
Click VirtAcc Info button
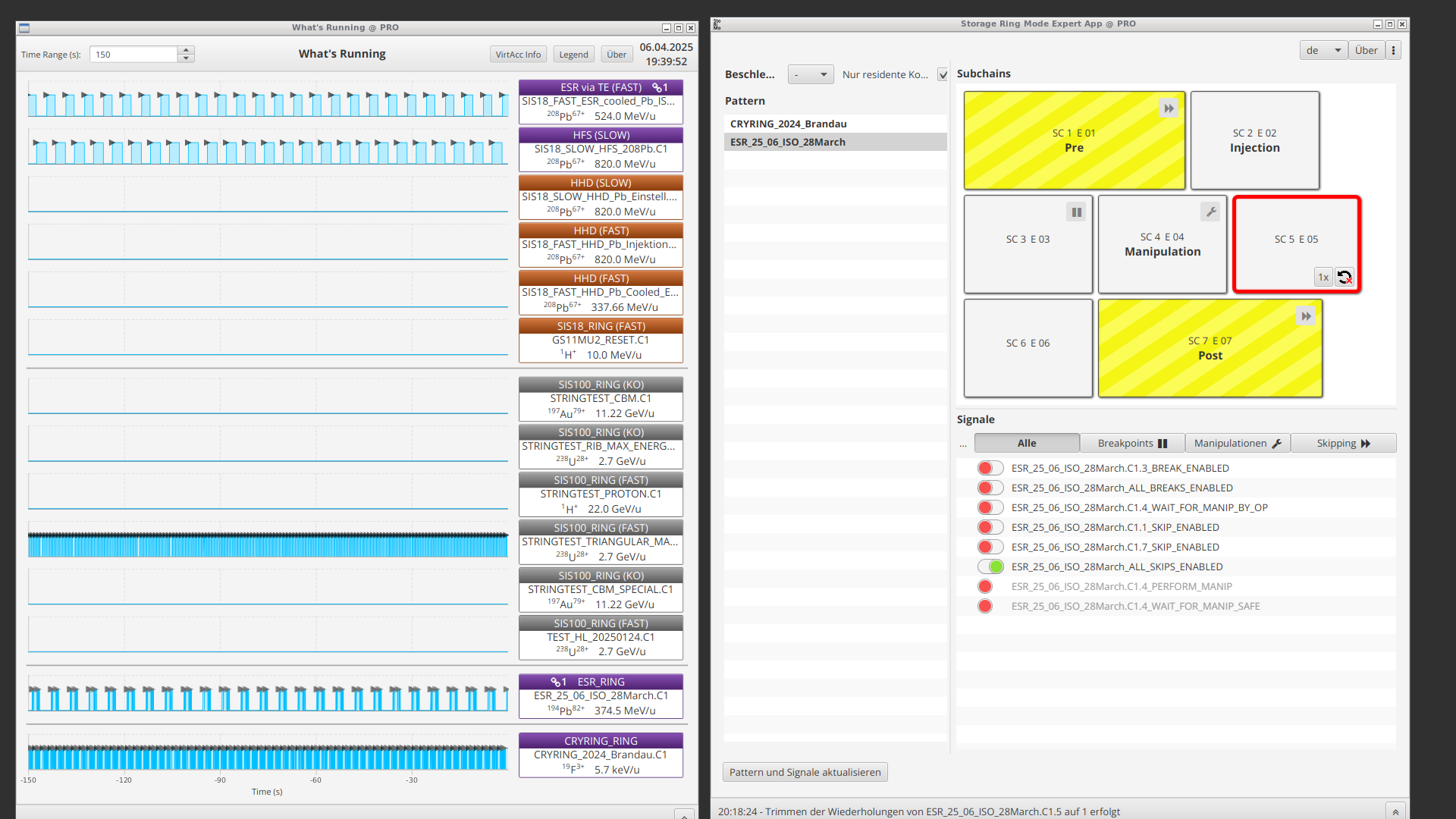(518, 55)
